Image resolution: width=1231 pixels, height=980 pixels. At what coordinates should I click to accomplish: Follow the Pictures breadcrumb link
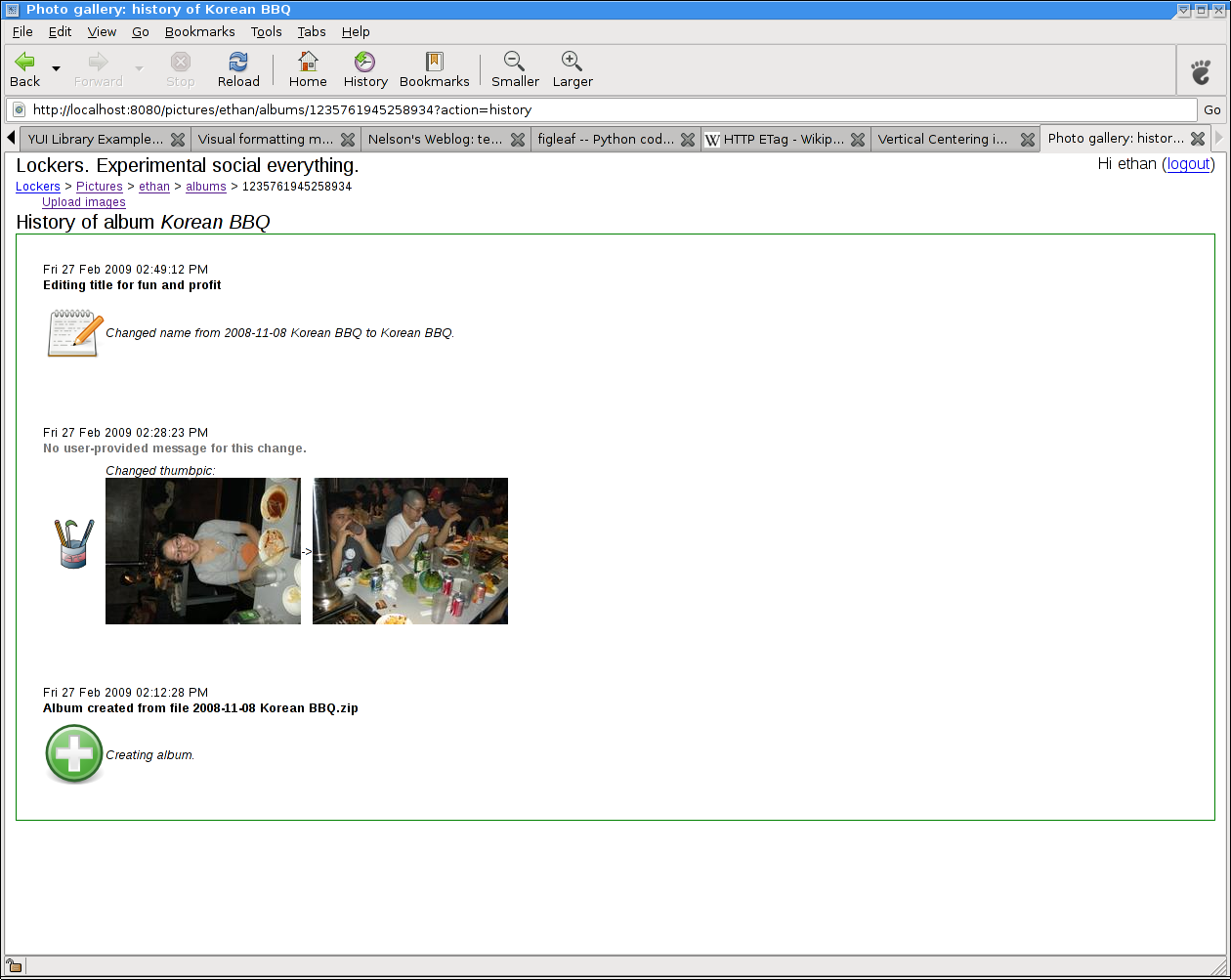(x=100, y=187)
